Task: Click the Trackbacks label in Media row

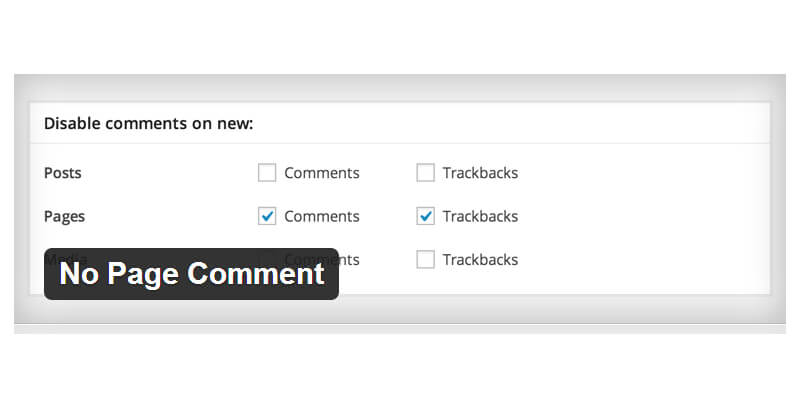Action: pyautogui.click(x=480, y=260)
